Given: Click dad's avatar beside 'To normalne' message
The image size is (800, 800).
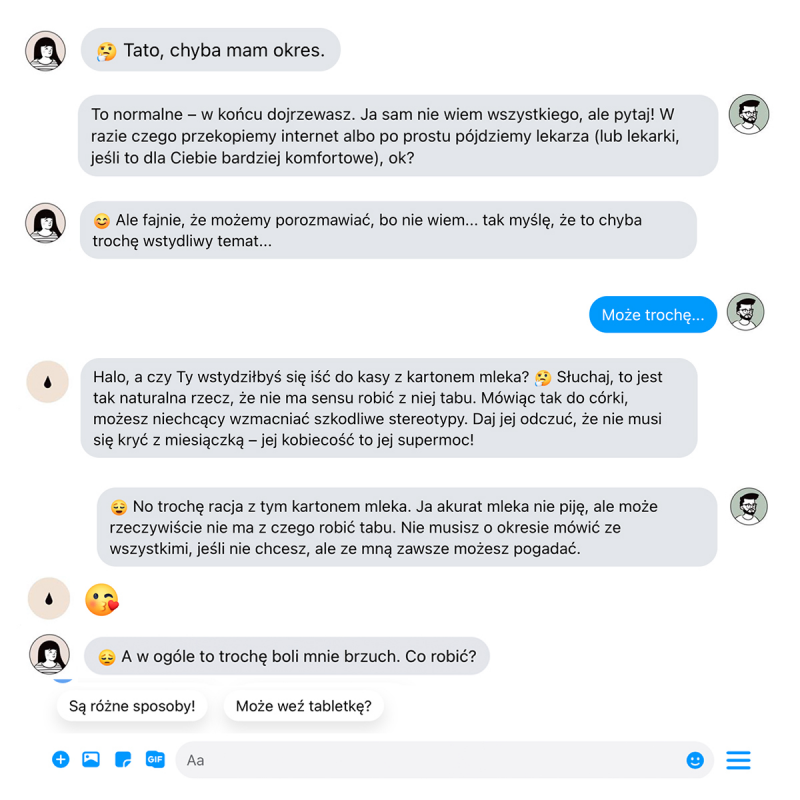Looking at the screenshot, I should click(749, 115).
